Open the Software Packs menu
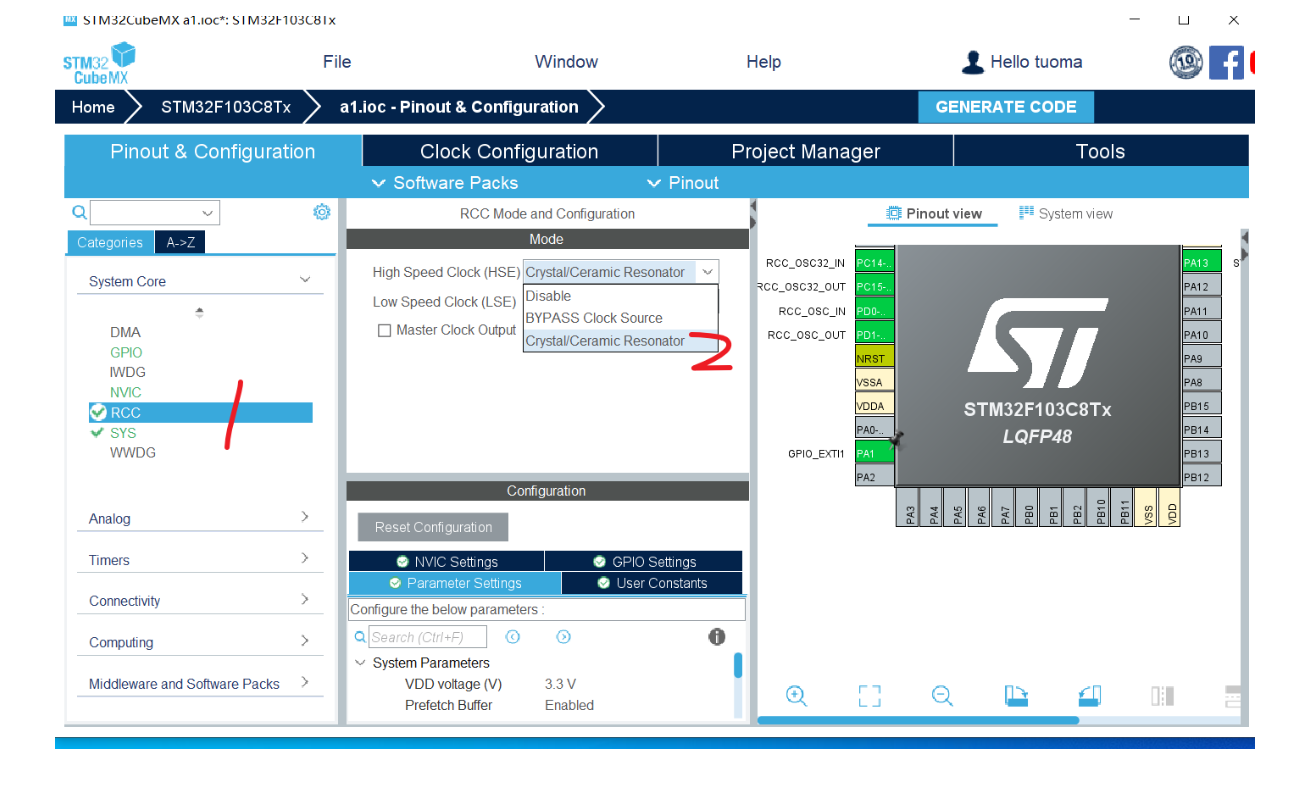The height and width of the screenshot is (796, 1301). coord(445,183)
